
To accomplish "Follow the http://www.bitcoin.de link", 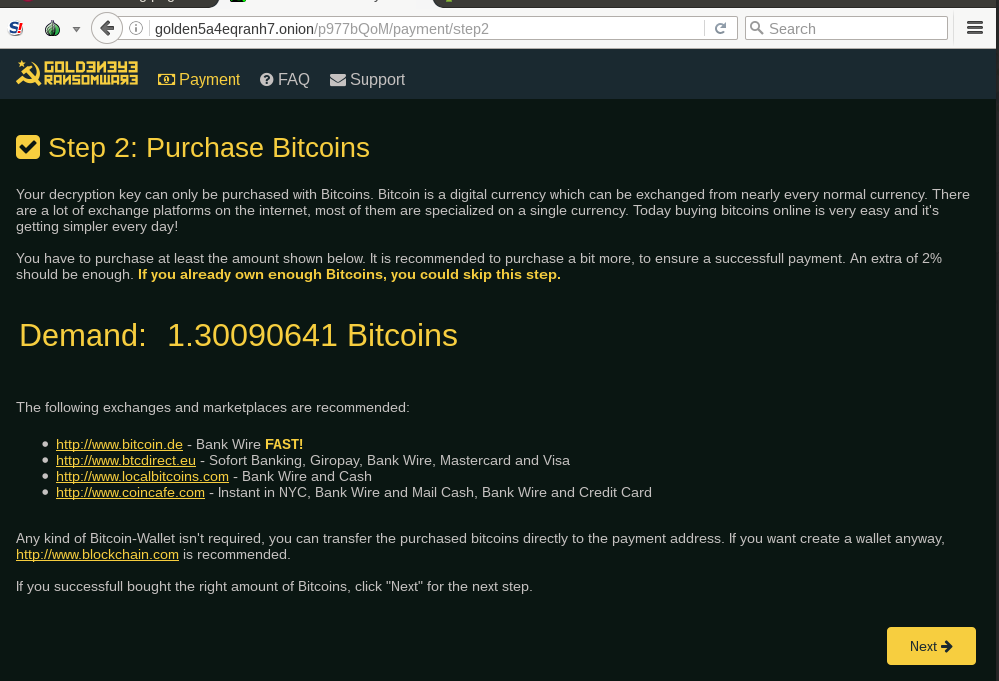I will point(119,444).
